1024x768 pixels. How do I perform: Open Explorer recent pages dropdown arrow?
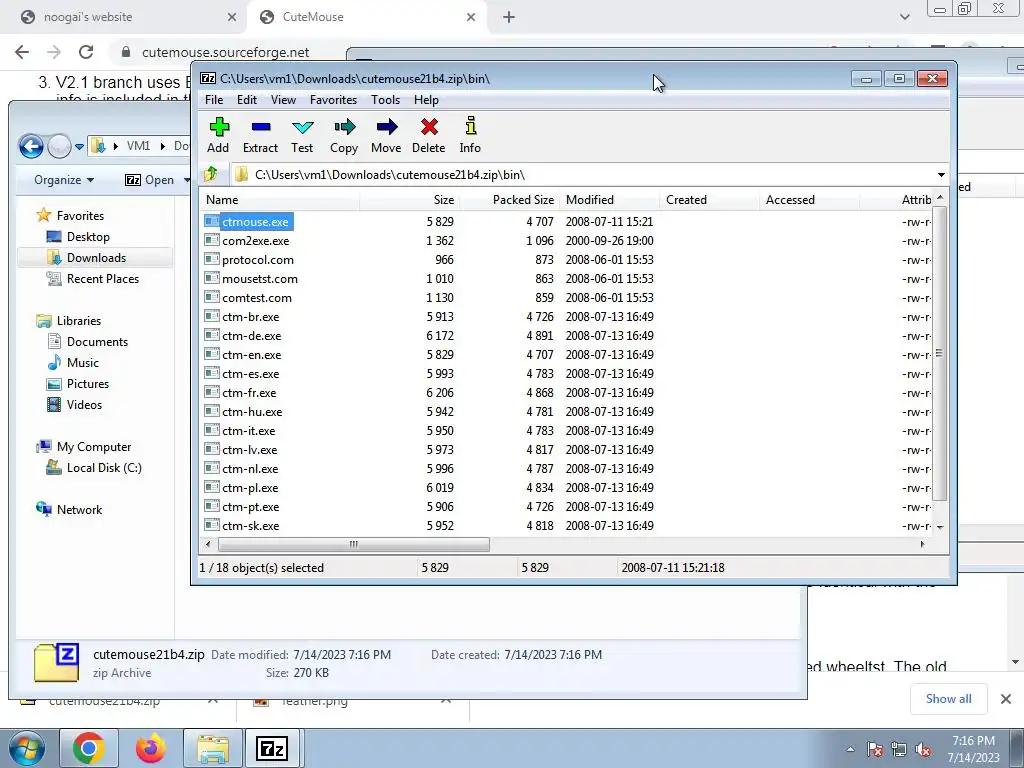(79, 147)
